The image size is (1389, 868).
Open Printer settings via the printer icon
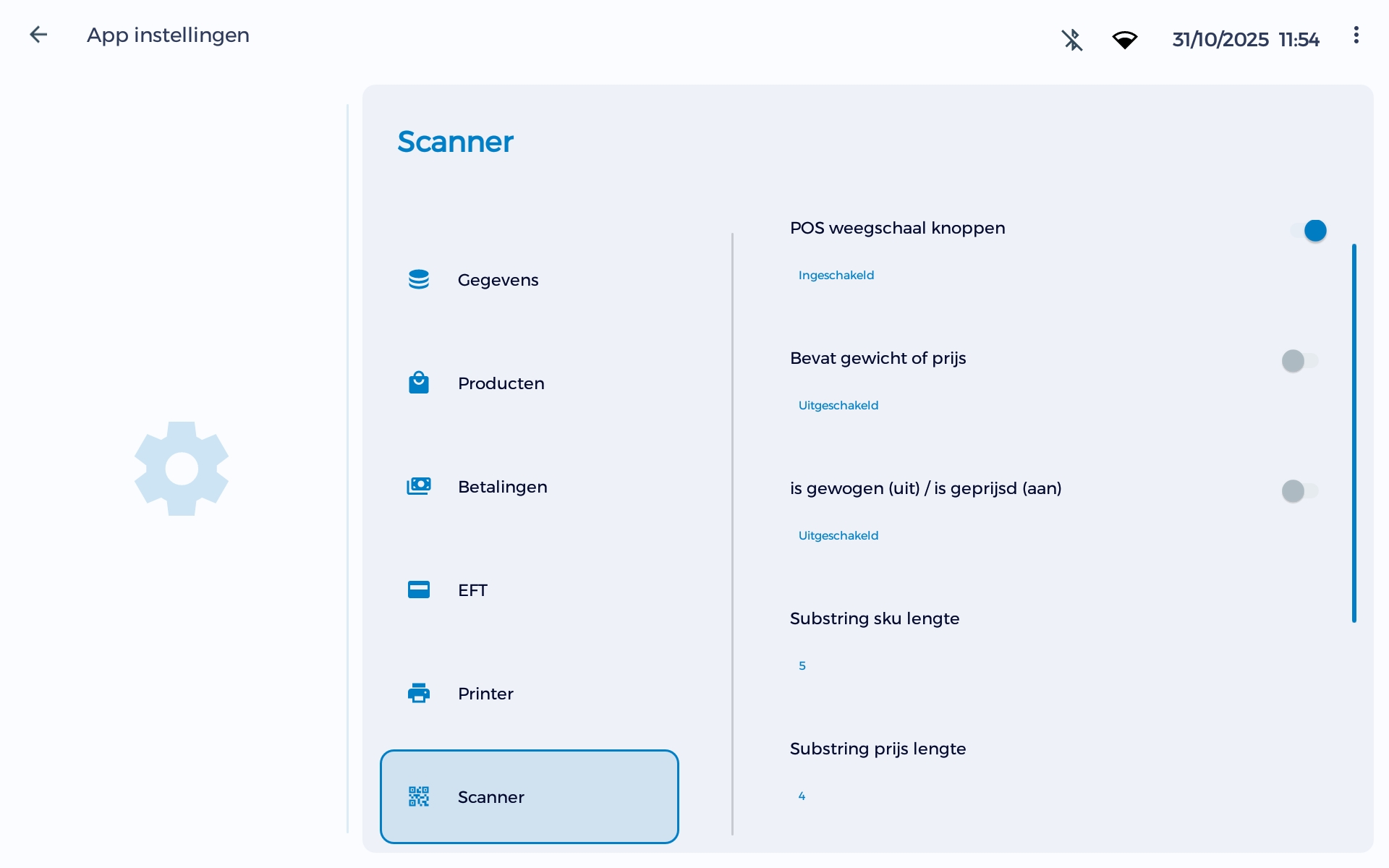point(420,693)
